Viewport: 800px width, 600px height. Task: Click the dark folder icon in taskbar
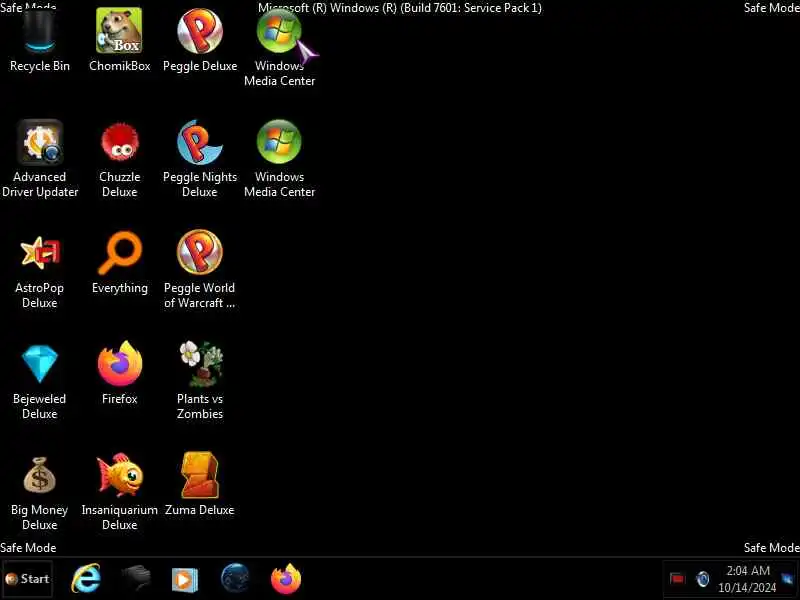pos(136,579)
